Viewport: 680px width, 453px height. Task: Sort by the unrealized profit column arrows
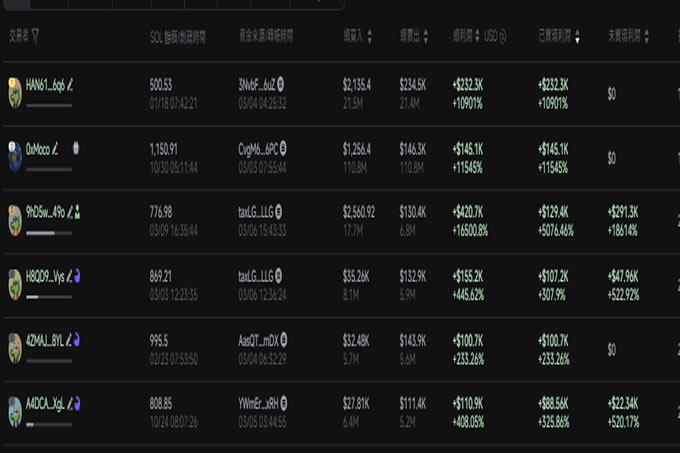[647, 36]
